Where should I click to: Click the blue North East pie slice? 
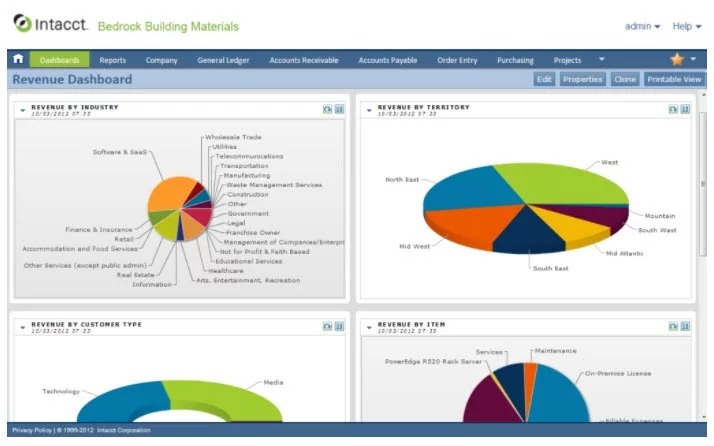(469, 189)
